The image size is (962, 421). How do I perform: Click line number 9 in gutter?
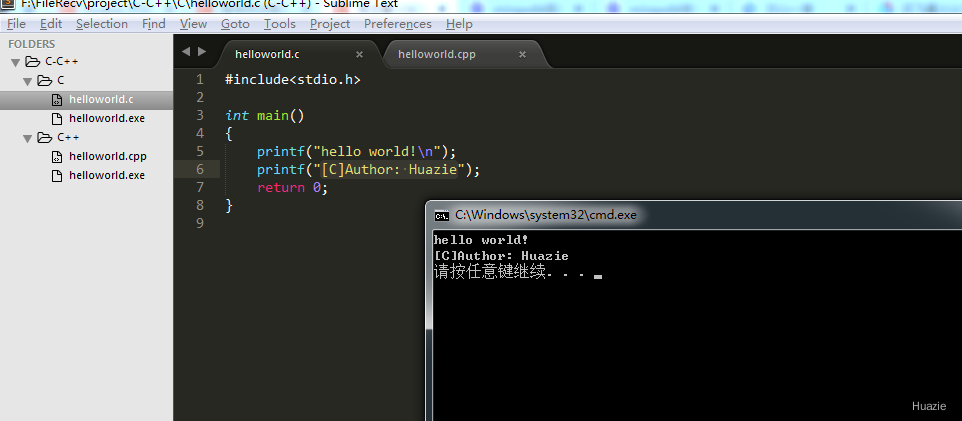(x=200, y=223)
